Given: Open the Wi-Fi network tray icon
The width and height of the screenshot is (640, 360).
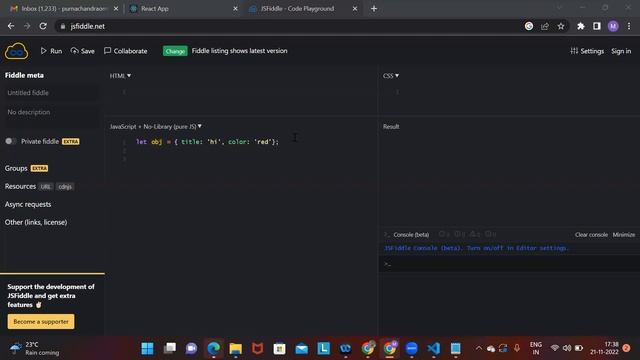Looking at the screenshot, I should click(554, 348).
